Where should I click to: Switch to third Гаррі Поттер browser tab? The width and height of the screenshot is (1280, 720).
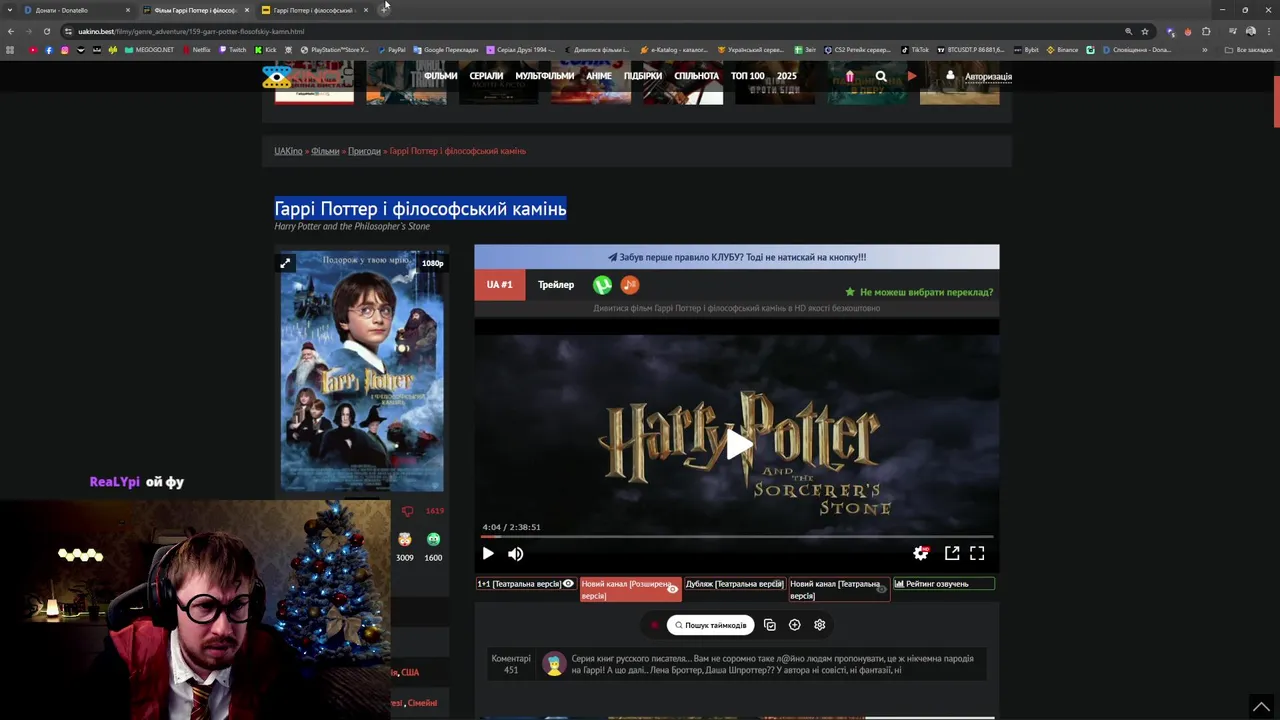[x=315, y=10]
